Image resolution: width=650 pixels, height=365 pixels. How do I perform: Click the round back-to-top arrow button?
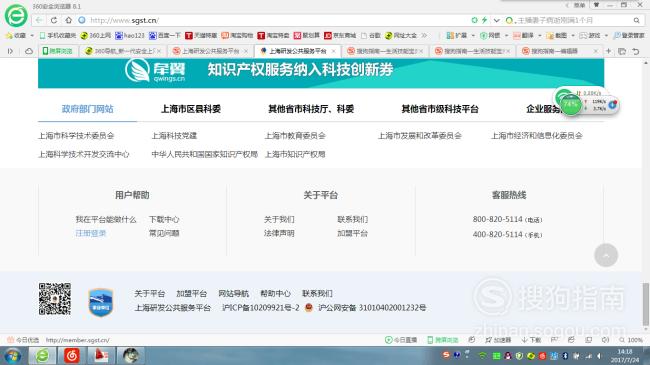[606, 255]
